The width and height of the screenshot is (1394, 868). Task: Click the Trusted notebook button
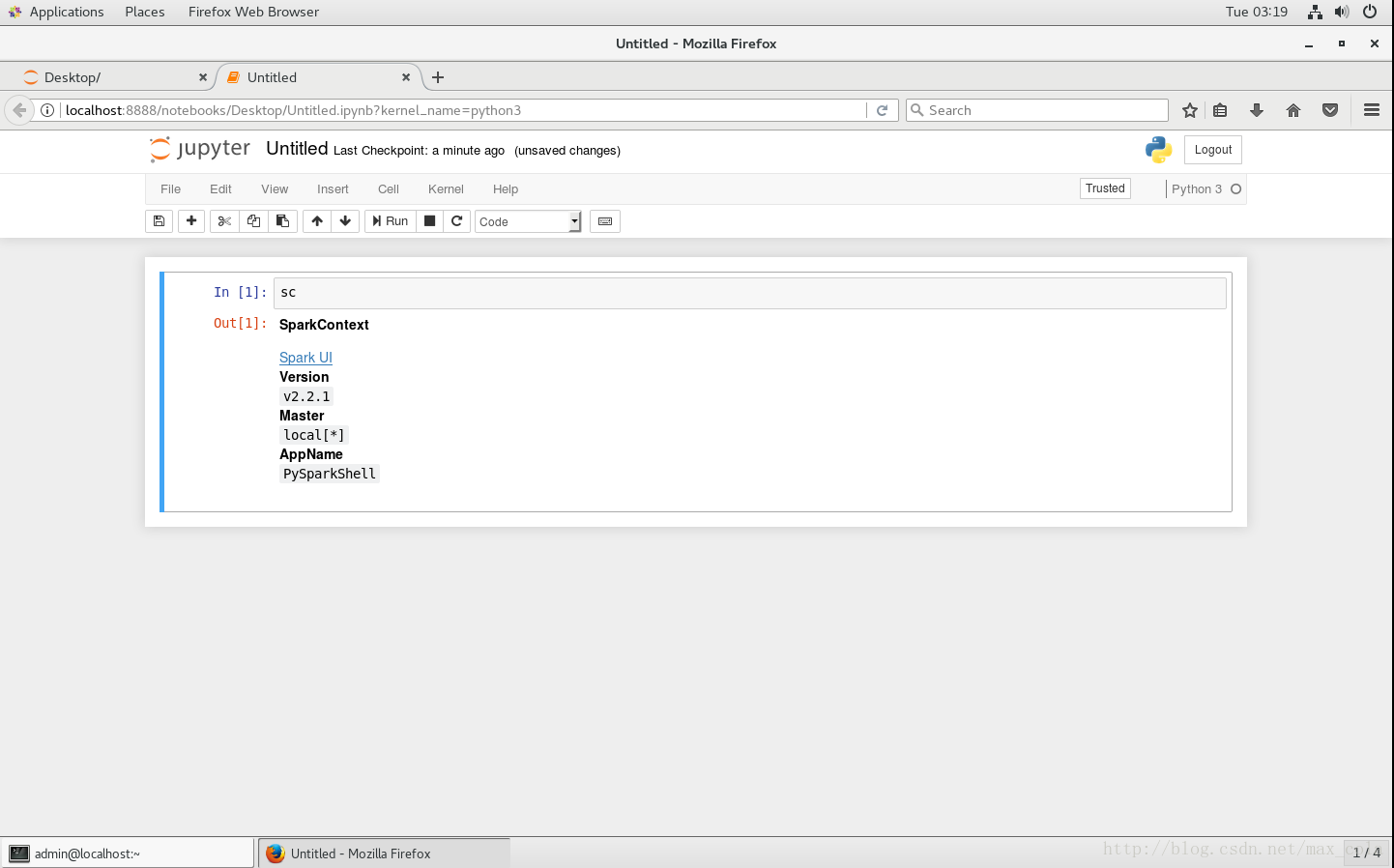coord(1105,188)
